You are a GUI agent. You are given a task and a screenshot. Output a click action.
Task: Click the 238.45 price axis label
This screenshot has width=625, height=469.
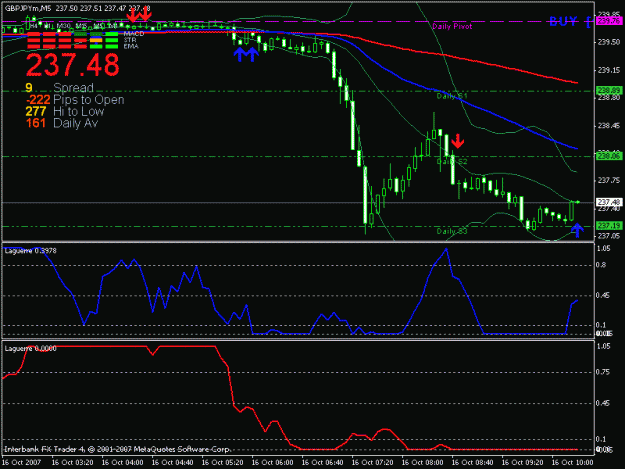tap(608, 126)
